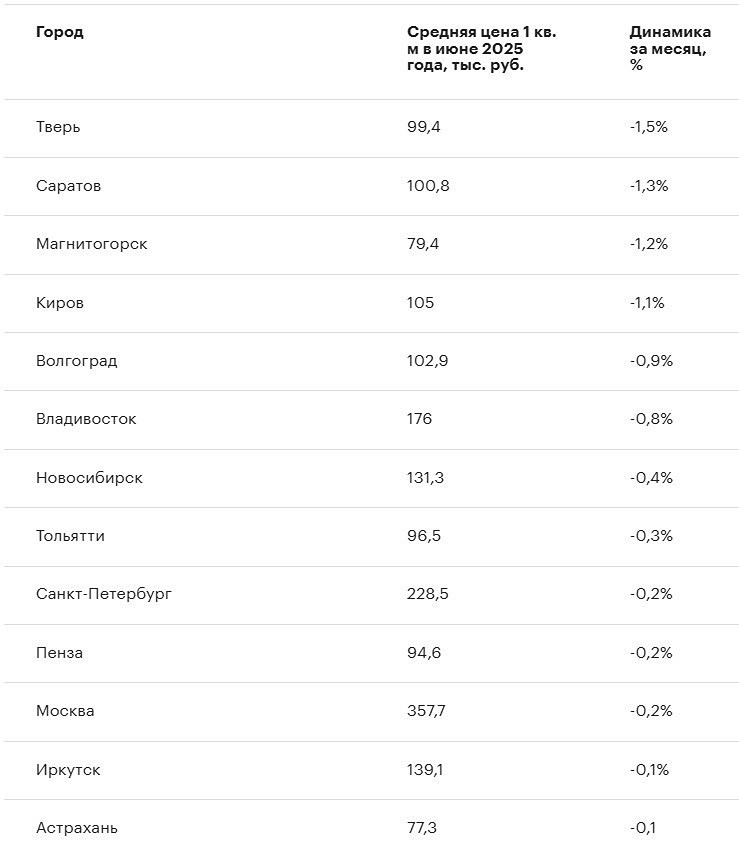
Task: Click the 'Средняя цена 1 кв. м' column header
Action: [x=481, y=48]
